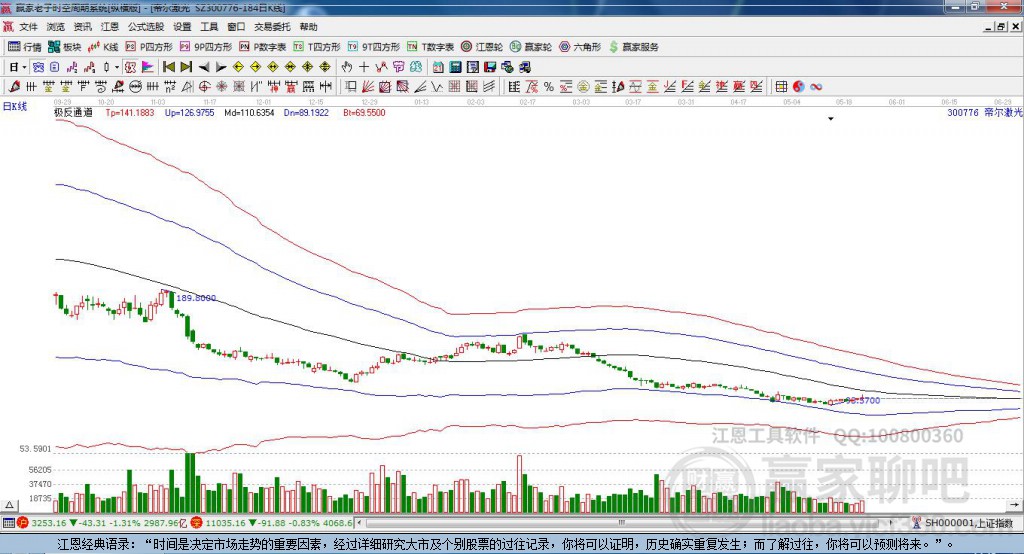1024x554 pixels.
Task: Click the 极反通道 indicator label
Action: point(73,112)
